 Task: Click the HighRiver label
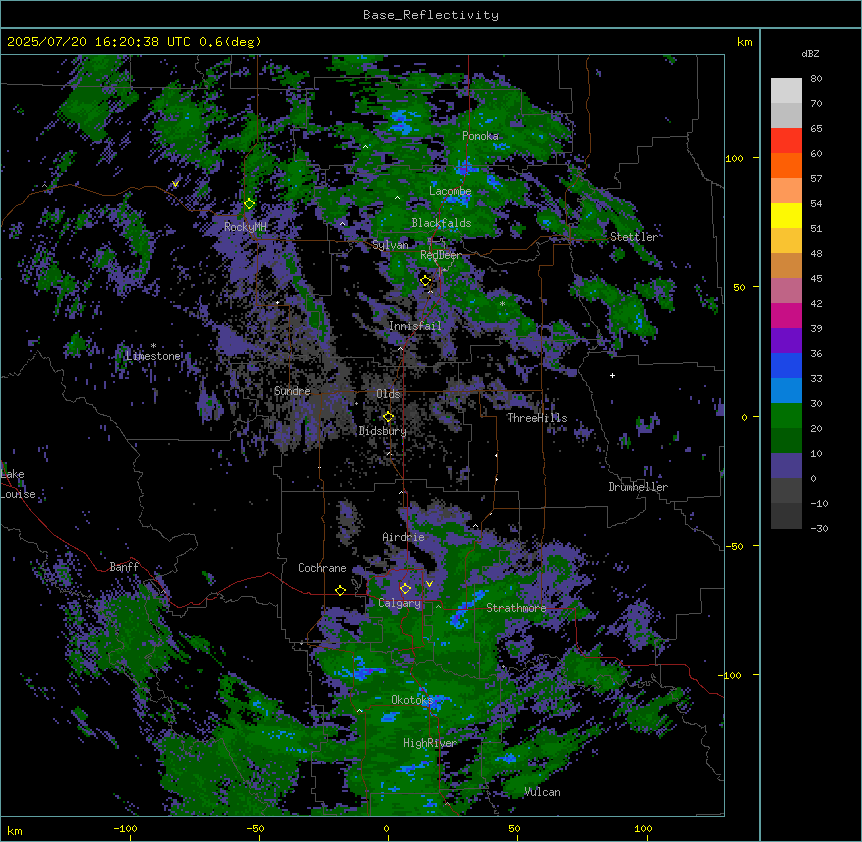[430, 743]
